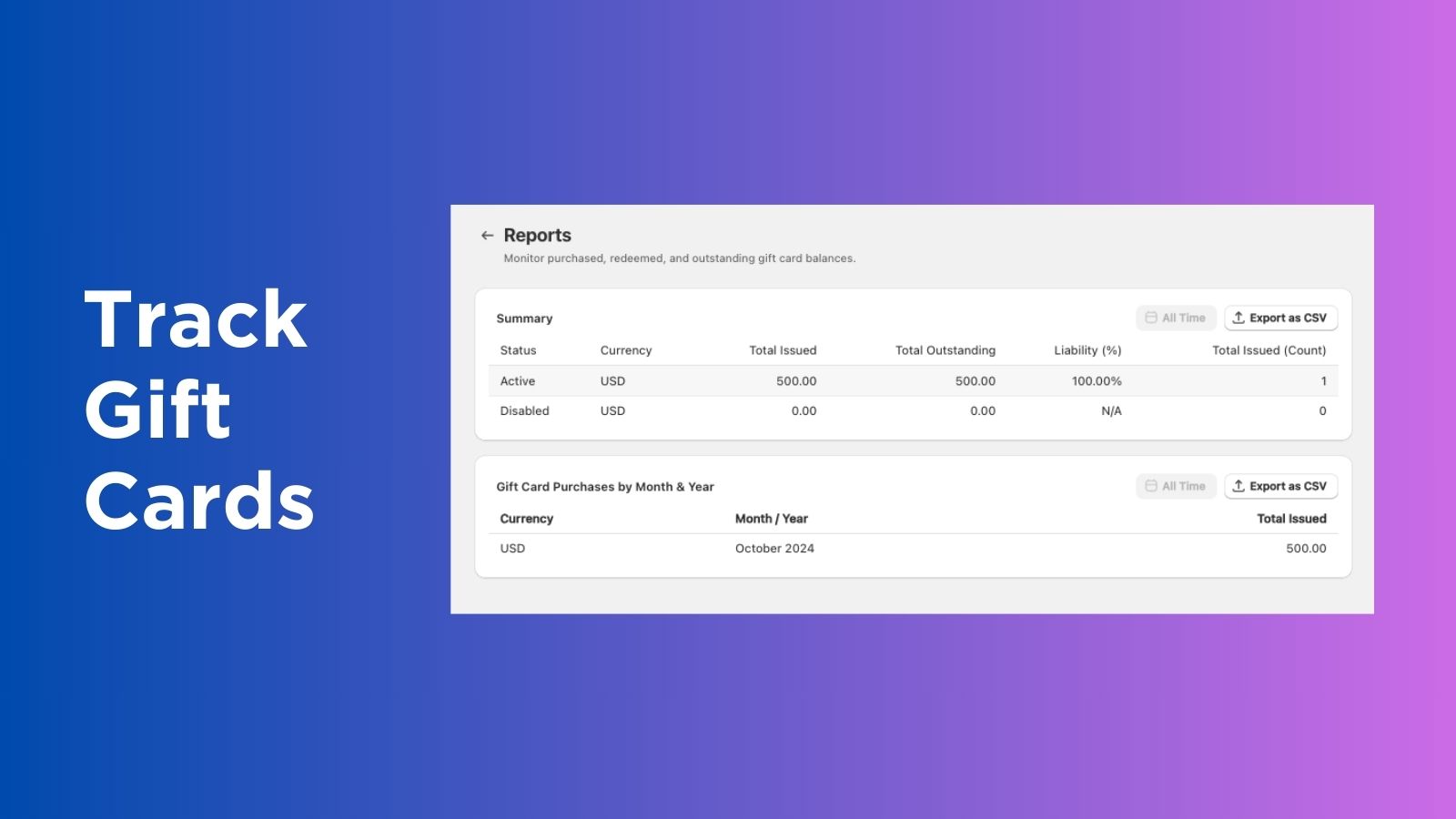The width and height of the screenshot is (1456, 819).
Task: Export the Summary table as CSV
Action: click(1280, 318)
